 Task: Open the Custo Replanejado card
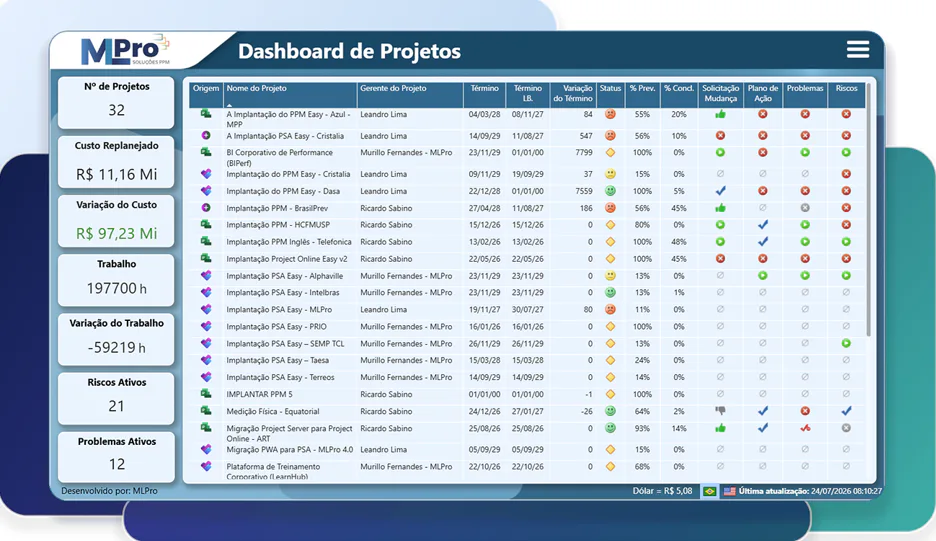(116, 162)
